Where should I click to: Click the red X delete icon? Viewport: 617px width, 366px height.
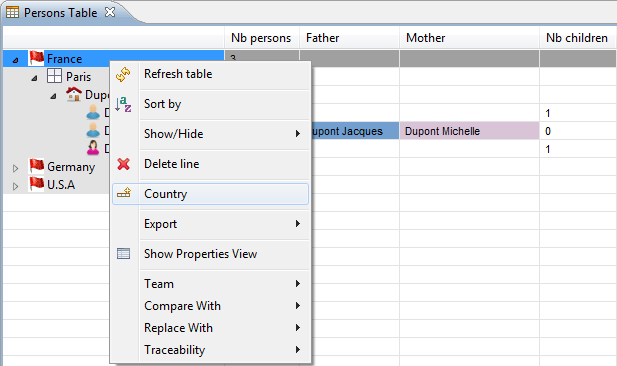click(x=124, y=164)
